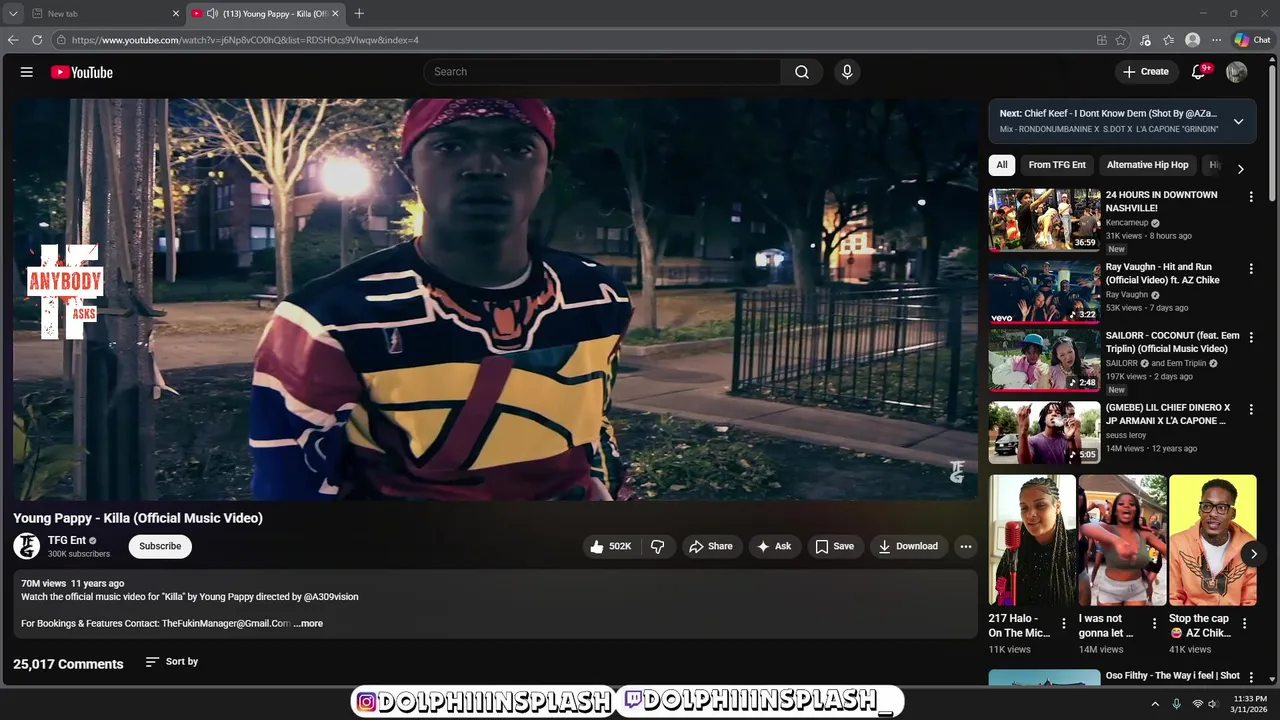This screenshot has height=720, width=1280.
Task: Open browser settings and more menu
Action: tap(1216, 40)
